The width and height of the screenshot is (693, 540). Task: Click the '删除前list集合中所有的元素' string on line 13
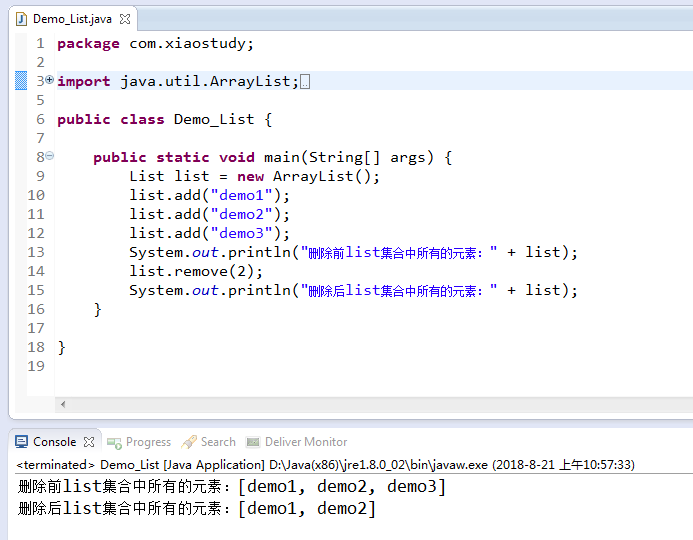(399, 252)
